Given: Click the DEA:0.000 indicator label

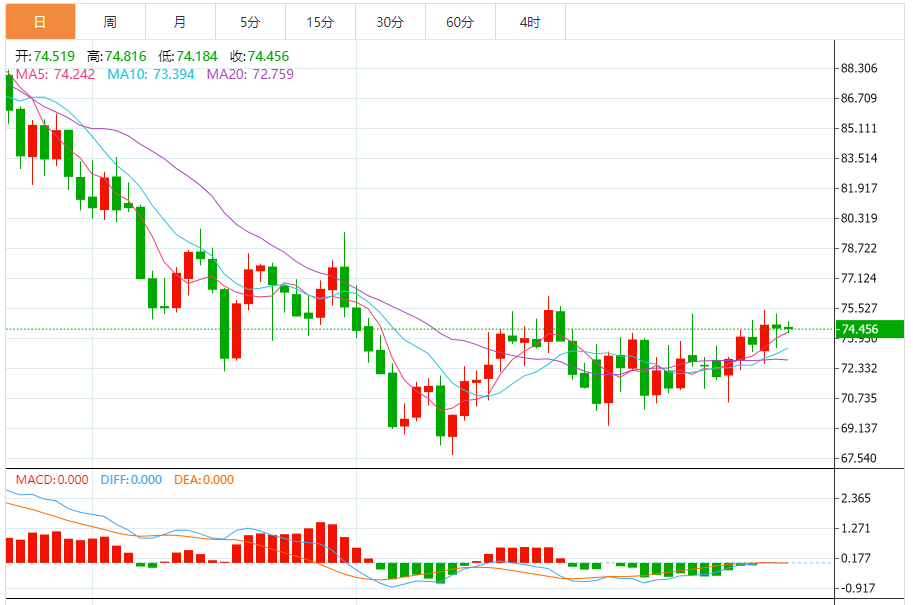Looking at the screenshot, I should click(x=204, y=480).
